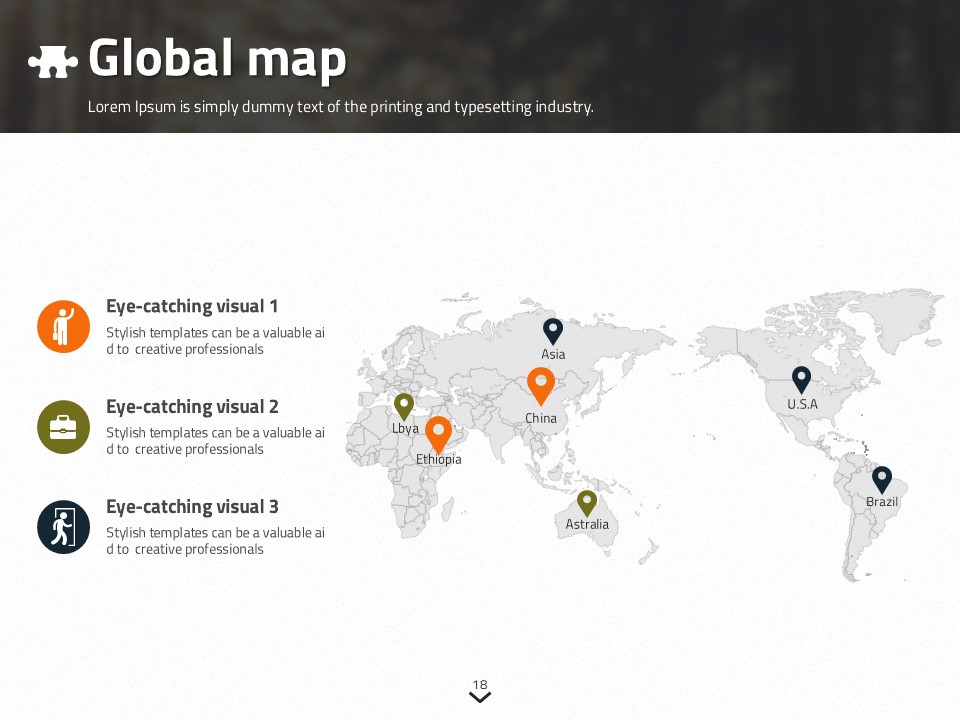Select the orange person waving icon
Screen dimensions: 960x720
click(64, 326)
